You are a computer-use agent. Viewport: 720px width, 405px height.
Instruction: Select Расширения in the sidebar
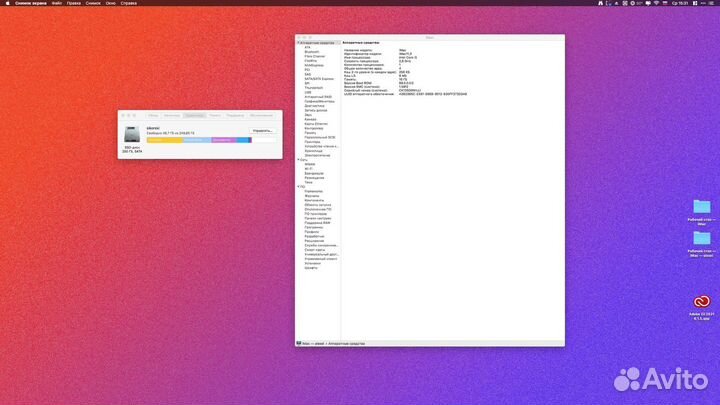pyautogui.click(x=314, y=241)
